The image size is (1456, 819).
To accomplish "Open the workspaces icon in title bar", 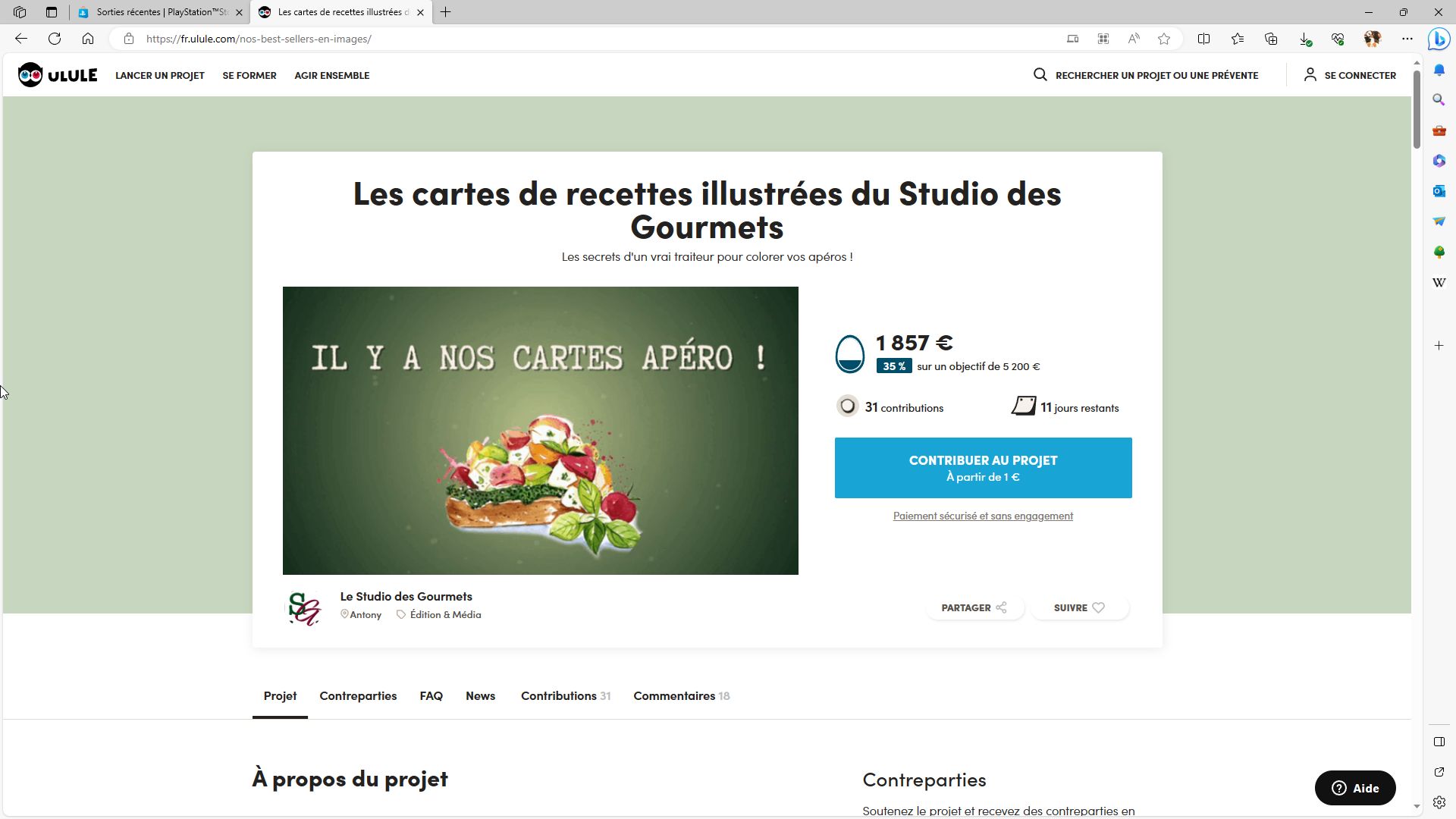I will click(20, 12).
